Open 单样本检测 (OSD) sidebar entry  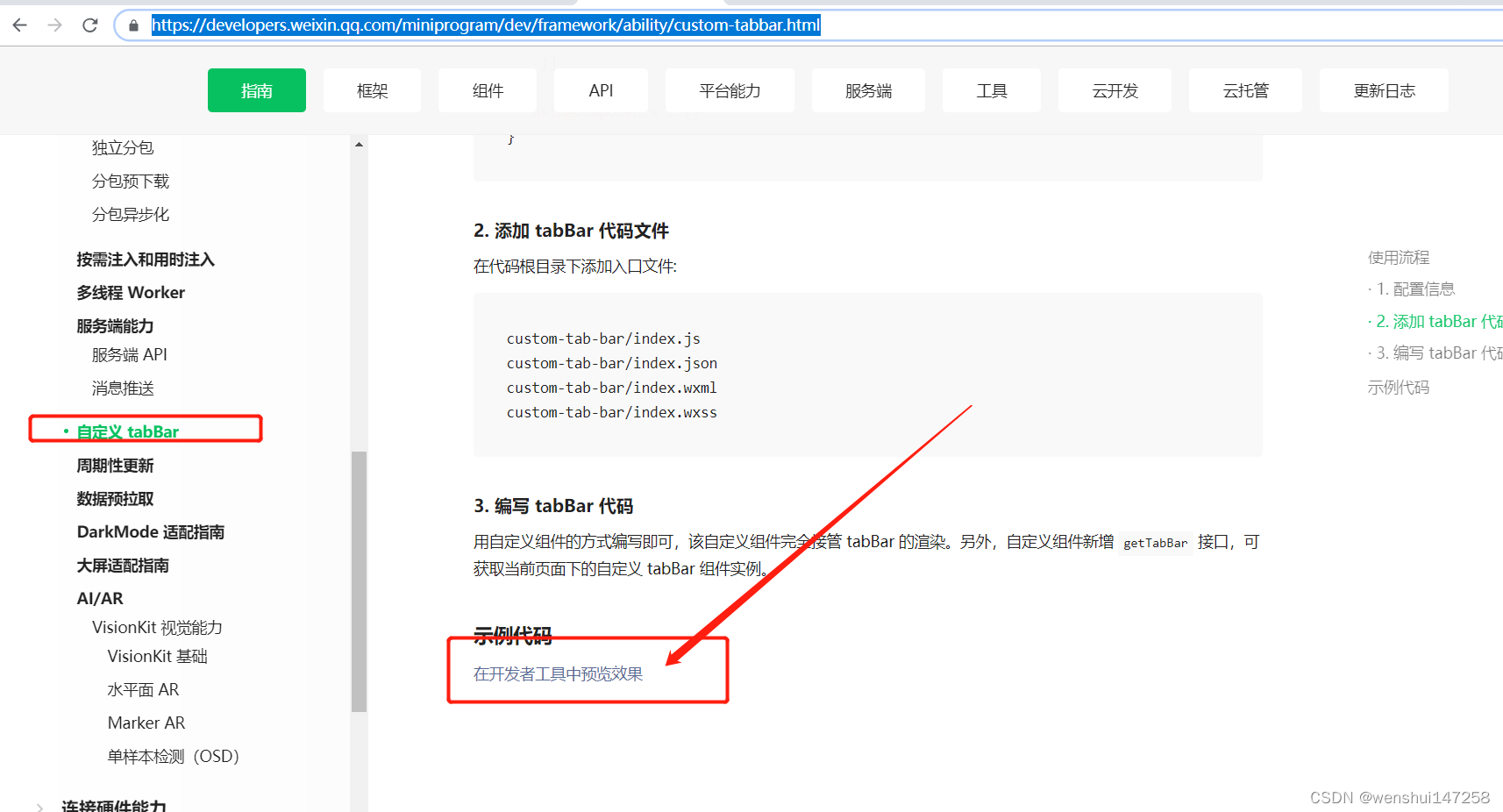pos(173,756)
